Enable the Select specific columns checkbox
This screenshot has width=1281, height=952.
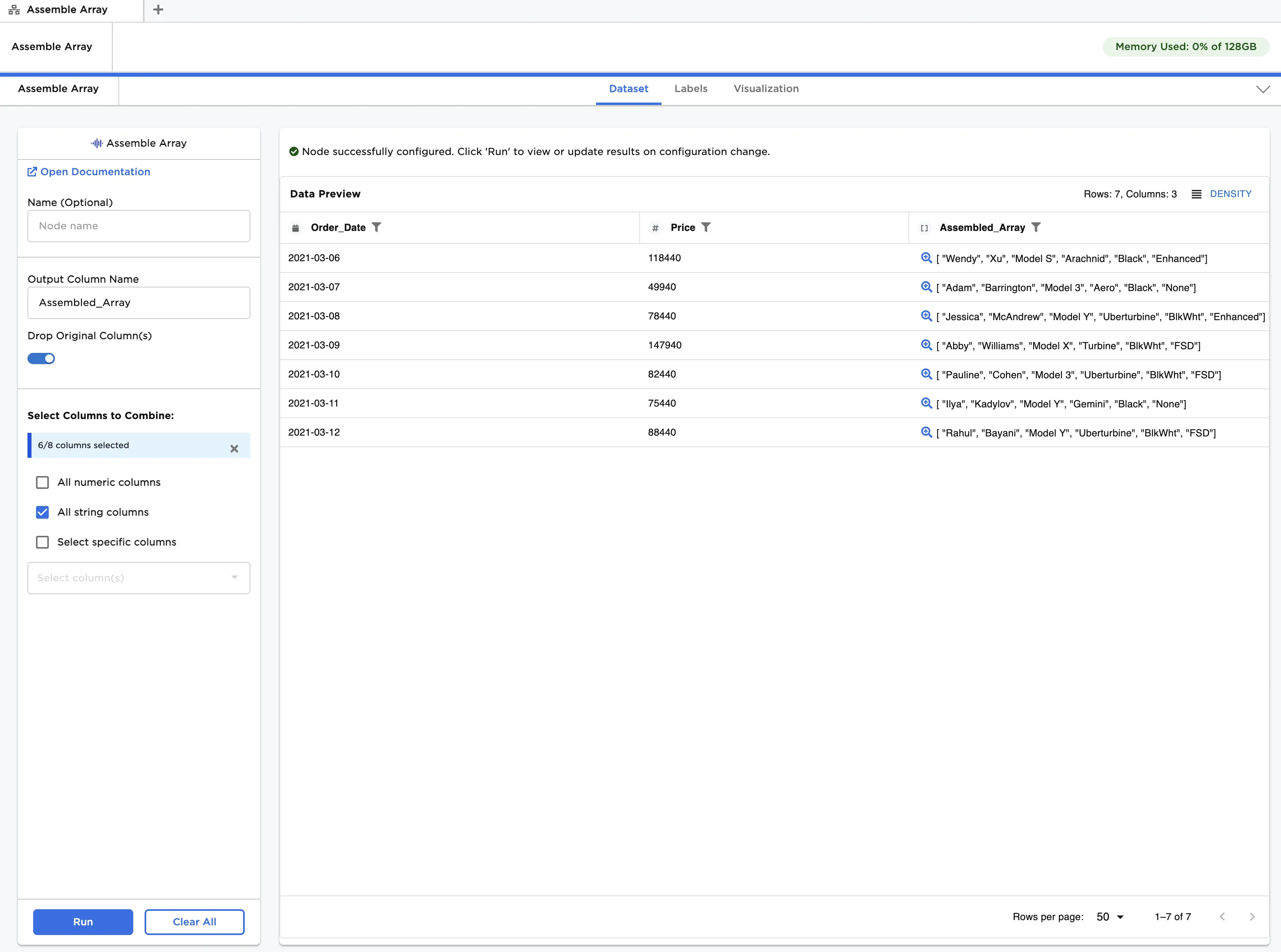43,542
